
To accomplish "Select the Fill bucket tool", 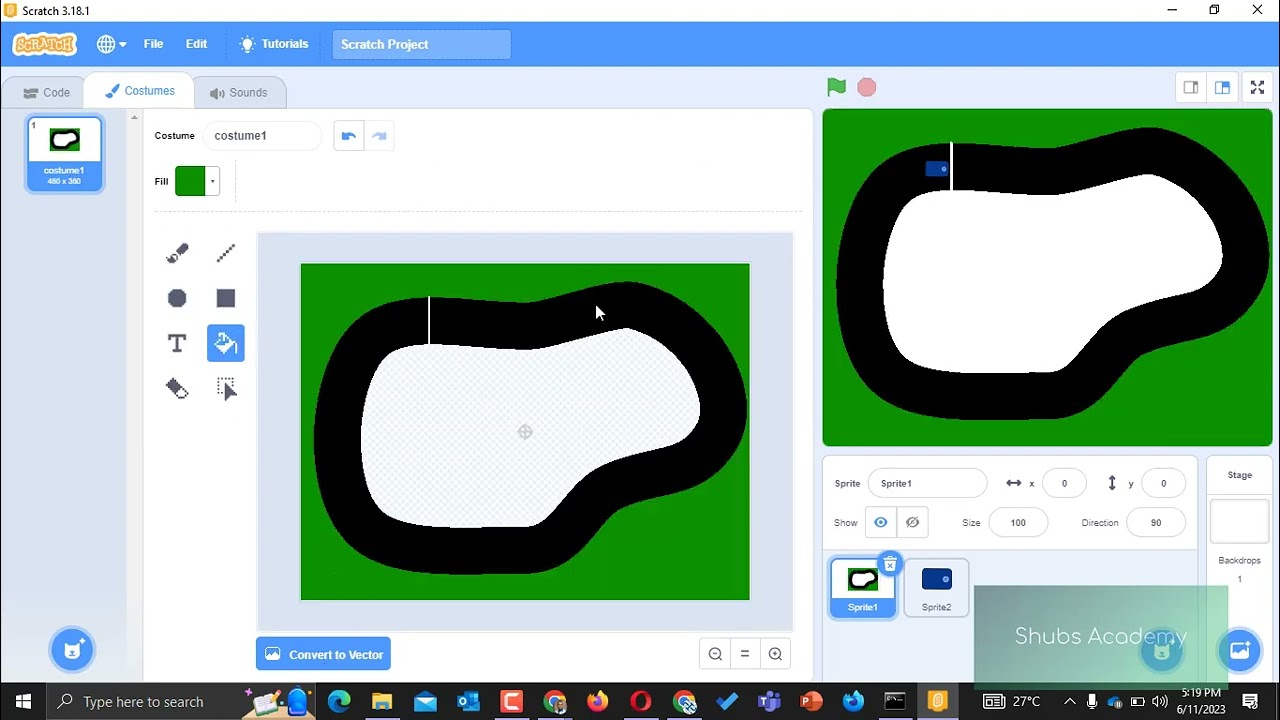I will [x=226, y=343].
